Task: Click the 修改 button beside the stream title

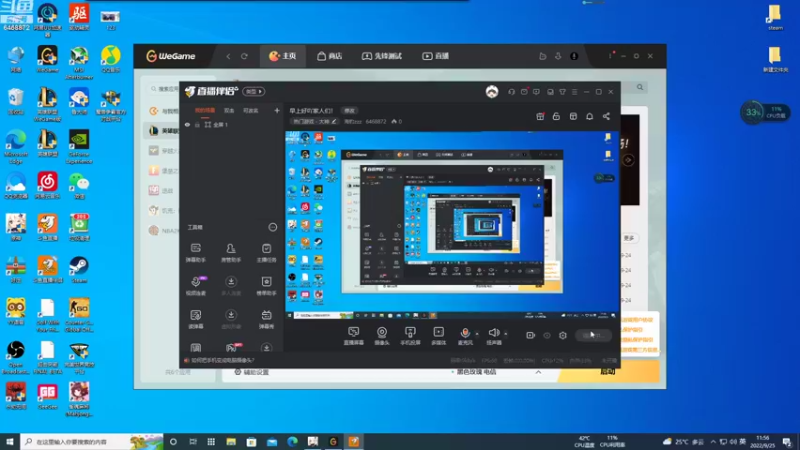Action: coord(349,110)
